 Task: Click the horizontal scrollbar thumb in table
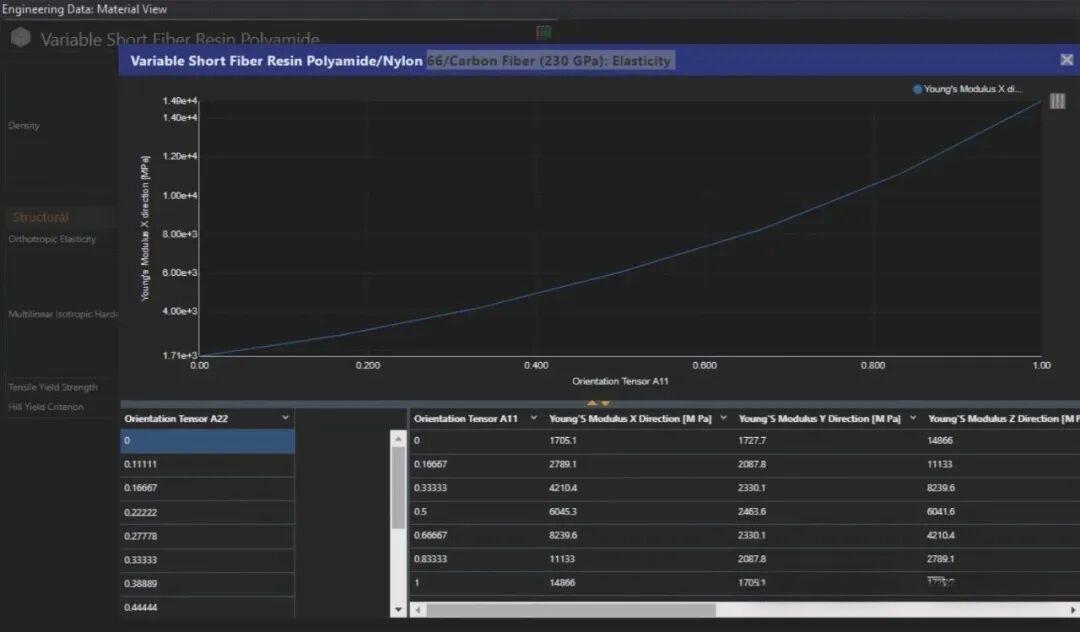tap(570, 609)
